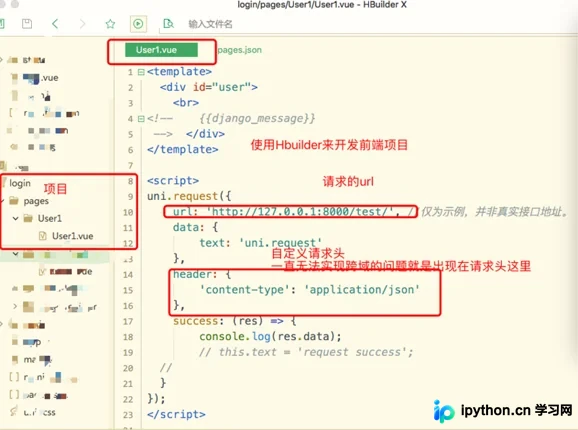Click the star bookmark icon
This screenshot has width=578, height=430.
click(x=110, y=24)
